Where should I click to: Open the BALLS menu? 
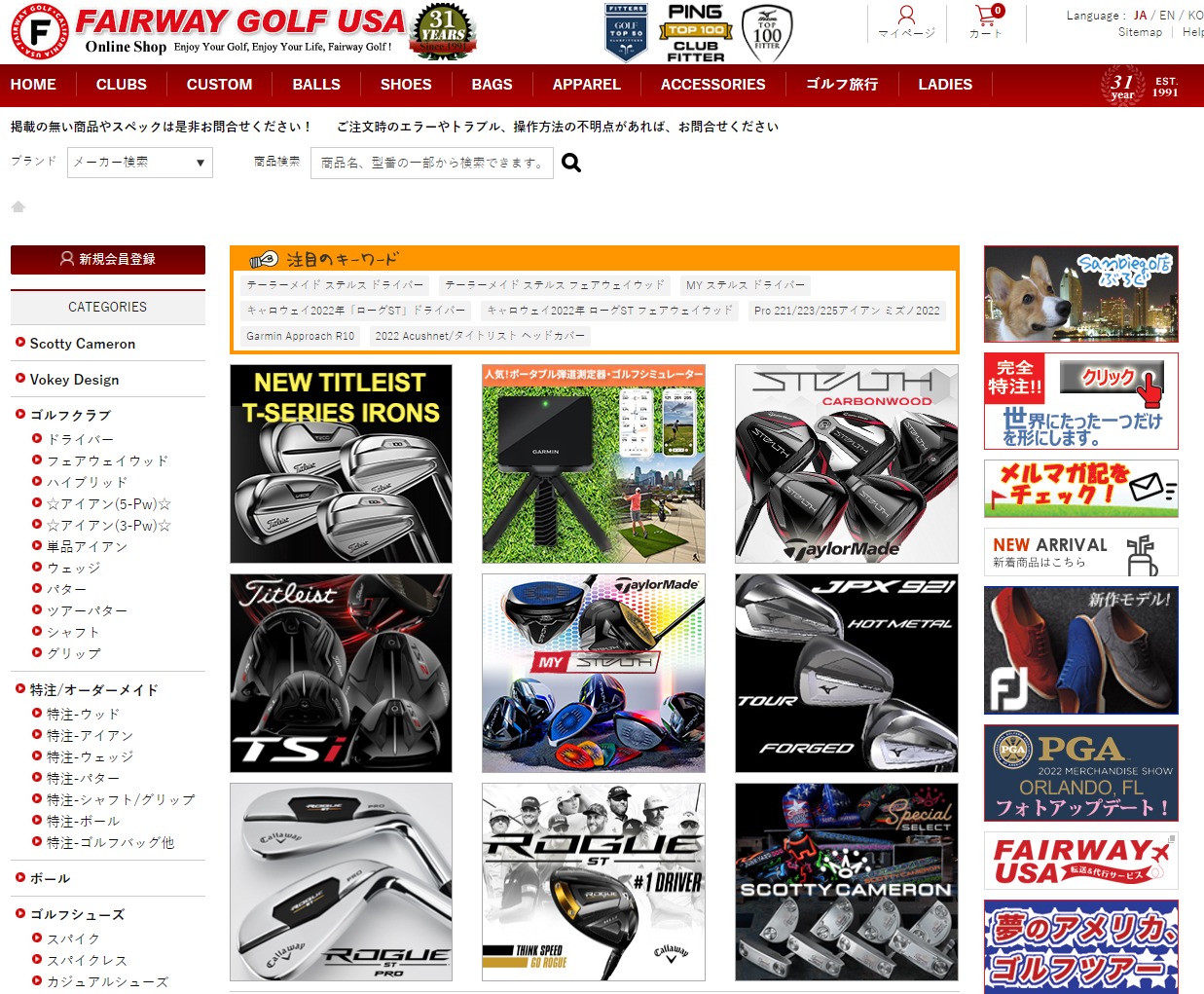click(316, 85)
